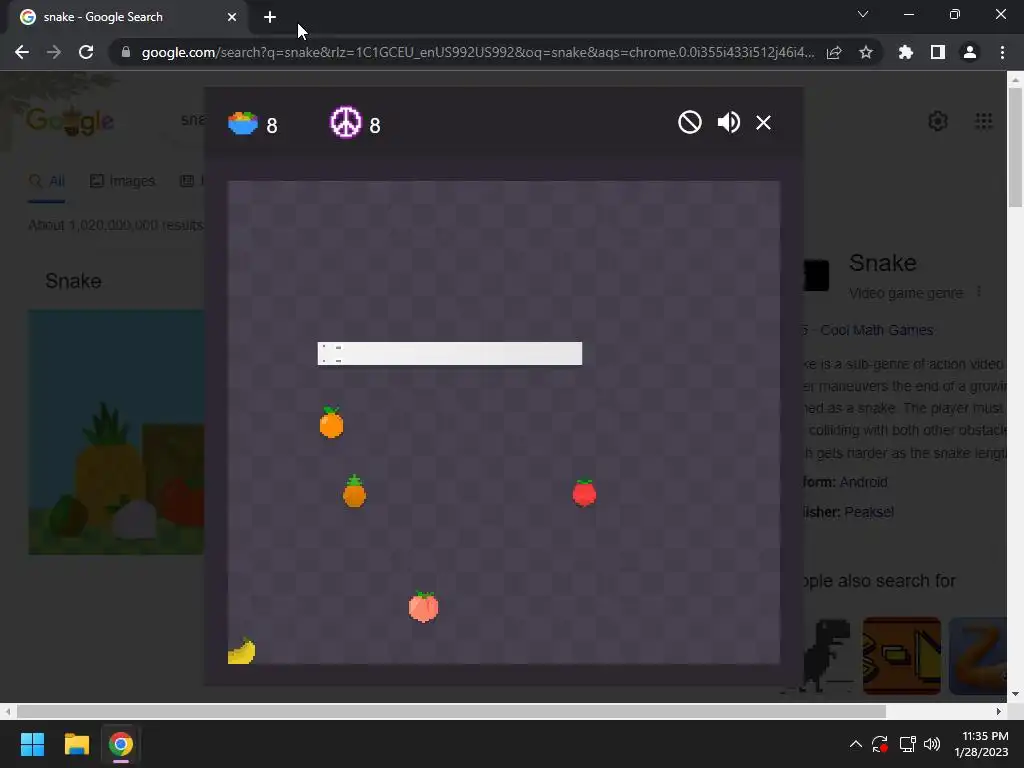Click the Snake fruit illustration thumbnail
Image resolution: width=1024 pixels, height=768 pixels.
point(116,432)
